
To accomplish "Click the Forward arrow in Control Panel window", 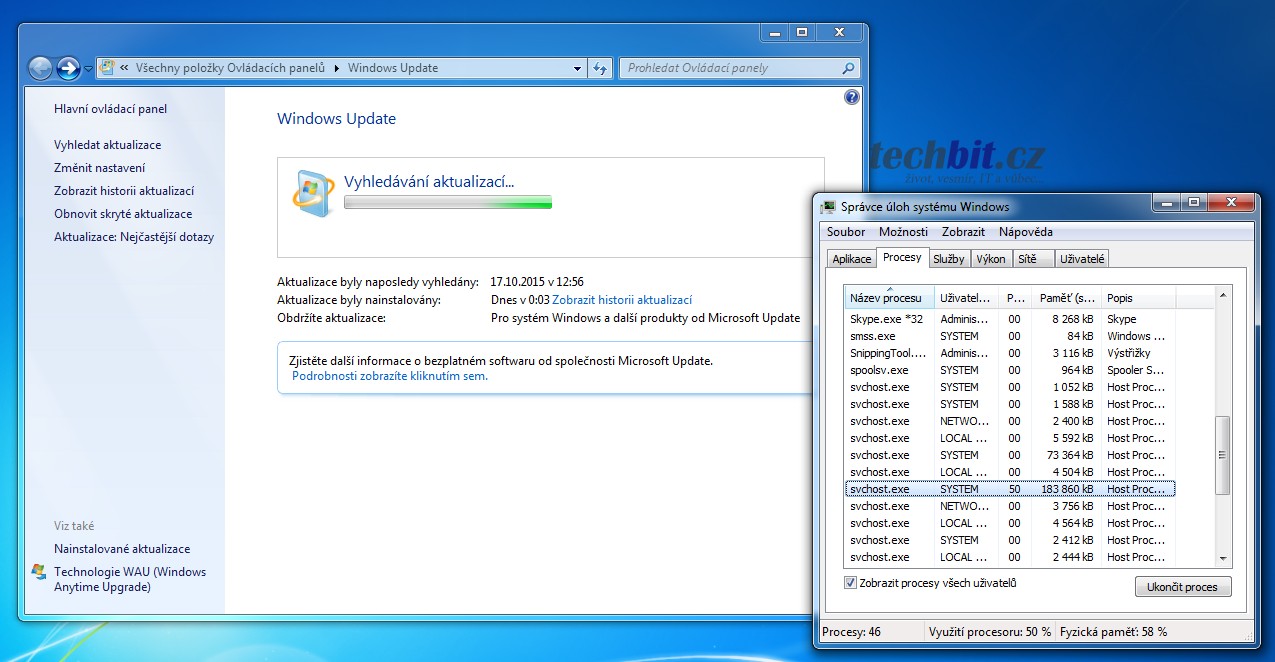I will (68, 68).
